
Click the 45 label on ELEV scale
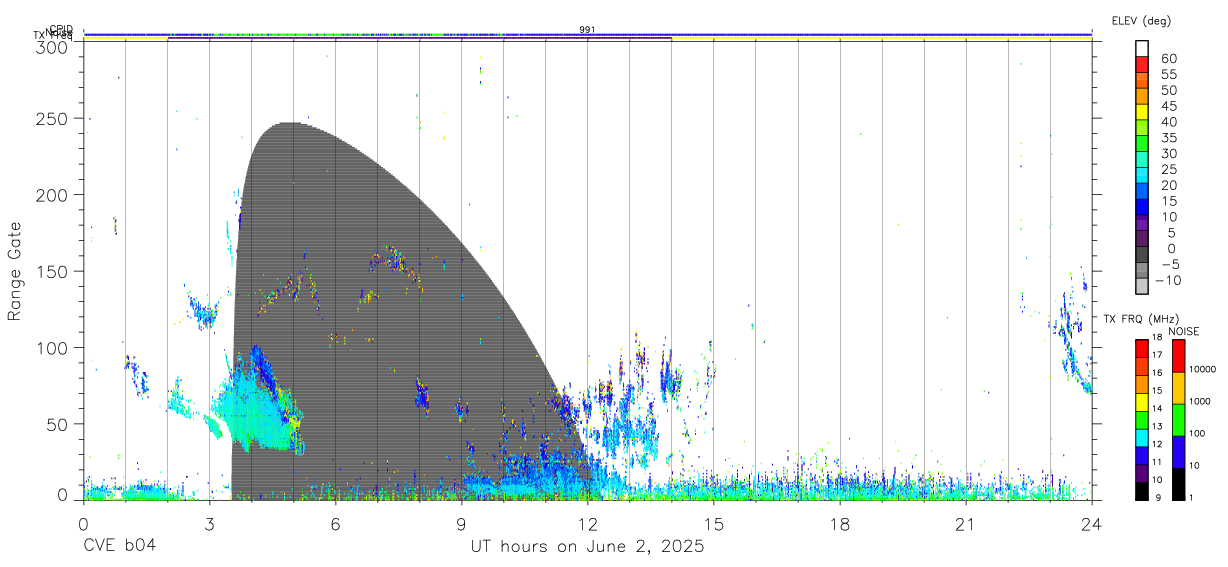[x=1169, y=106]
